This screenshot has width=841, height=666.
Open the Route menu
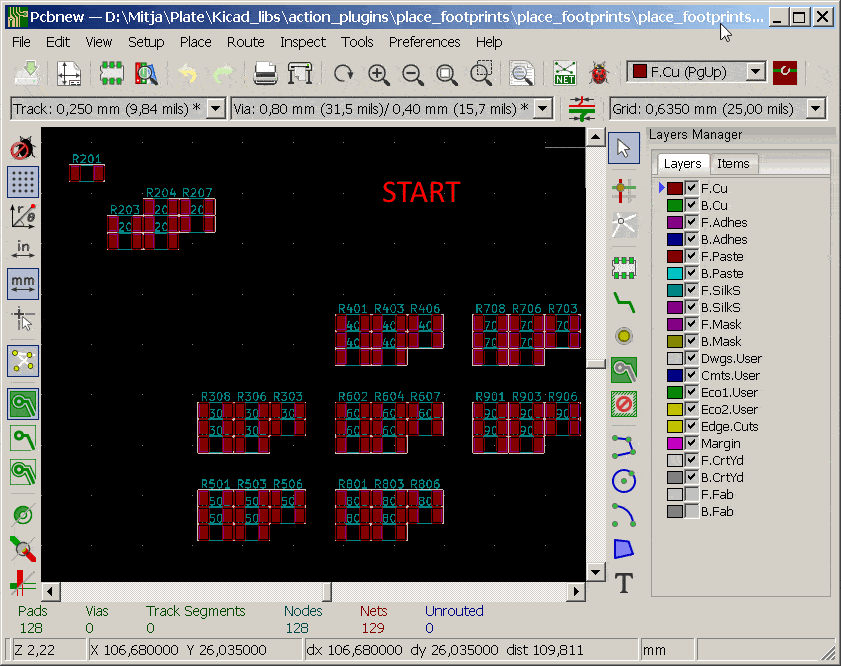tap(246, 42)
